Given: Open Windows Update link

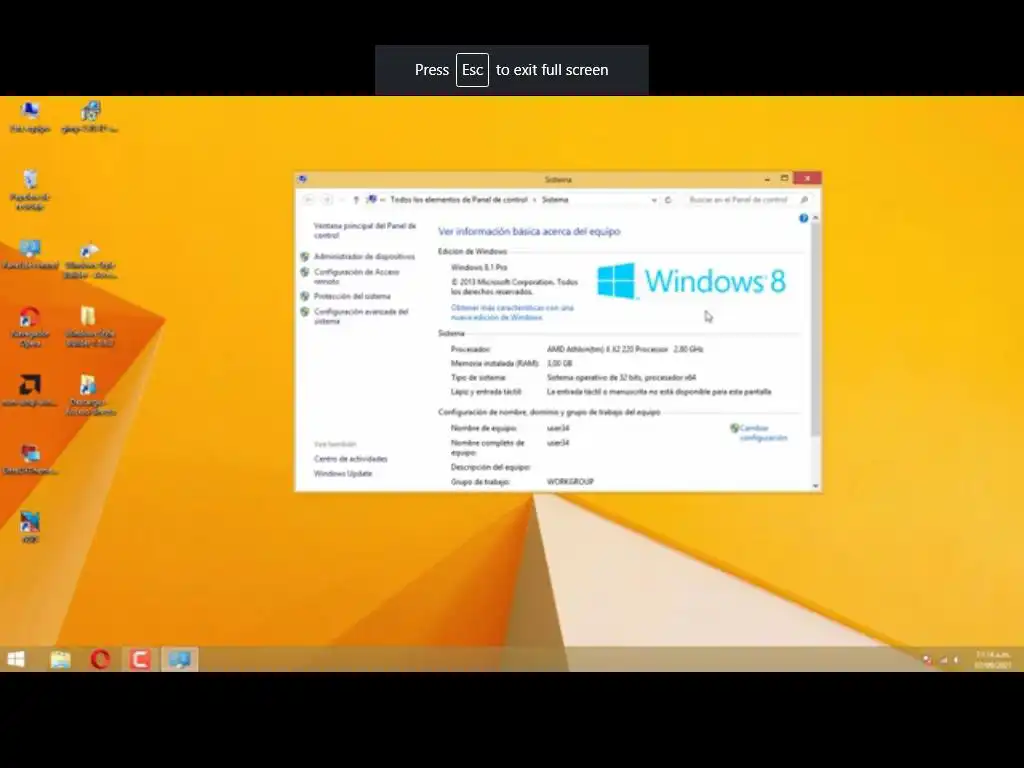Looking at the screenshot, I should point(343,473).
